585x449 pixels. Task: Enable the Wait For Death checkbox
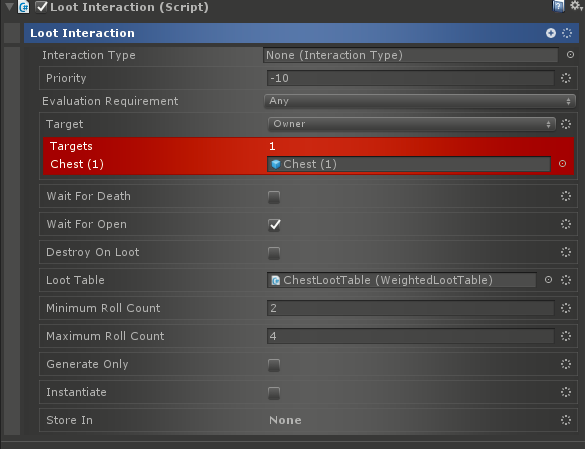click(274, 197)
